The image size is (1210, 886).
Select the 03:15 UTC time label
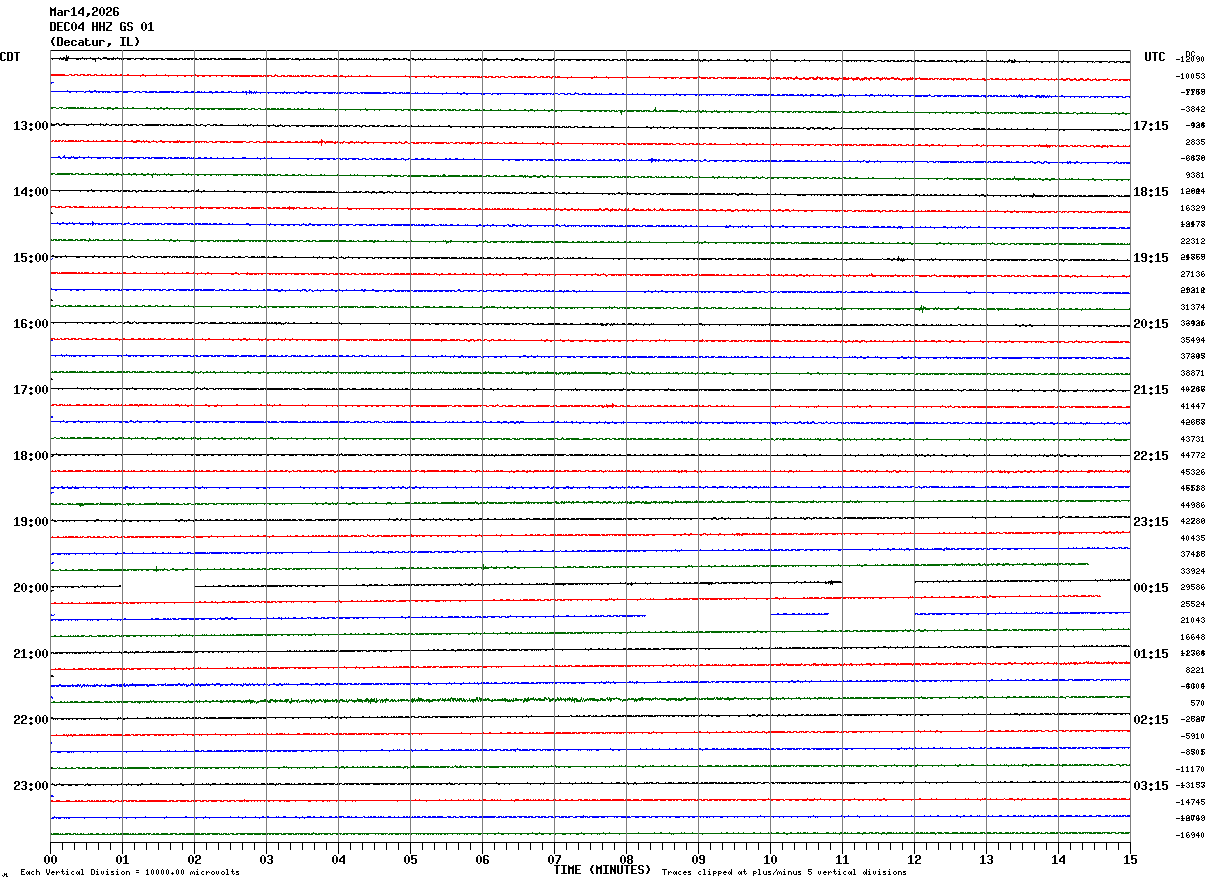point(1151,786)
